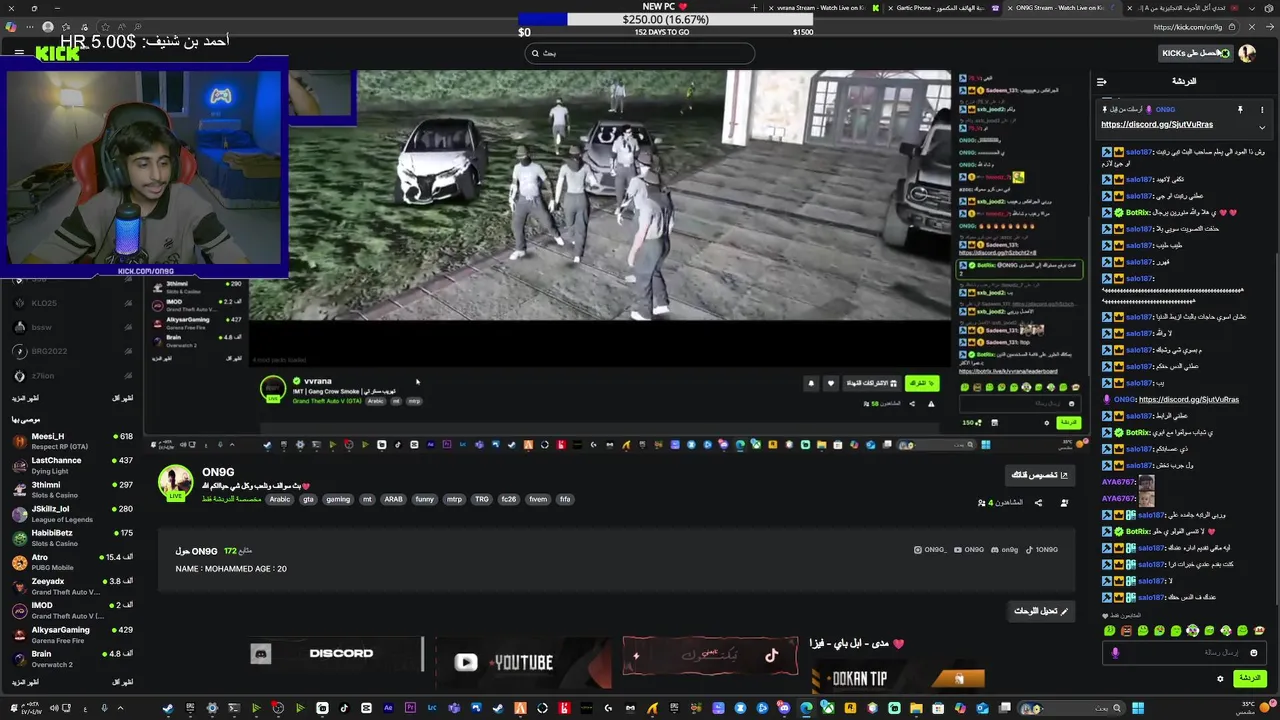The image size is (1280, 720).
Task: Open the ON9G discord link in chat
Action: coord(1188,399)
